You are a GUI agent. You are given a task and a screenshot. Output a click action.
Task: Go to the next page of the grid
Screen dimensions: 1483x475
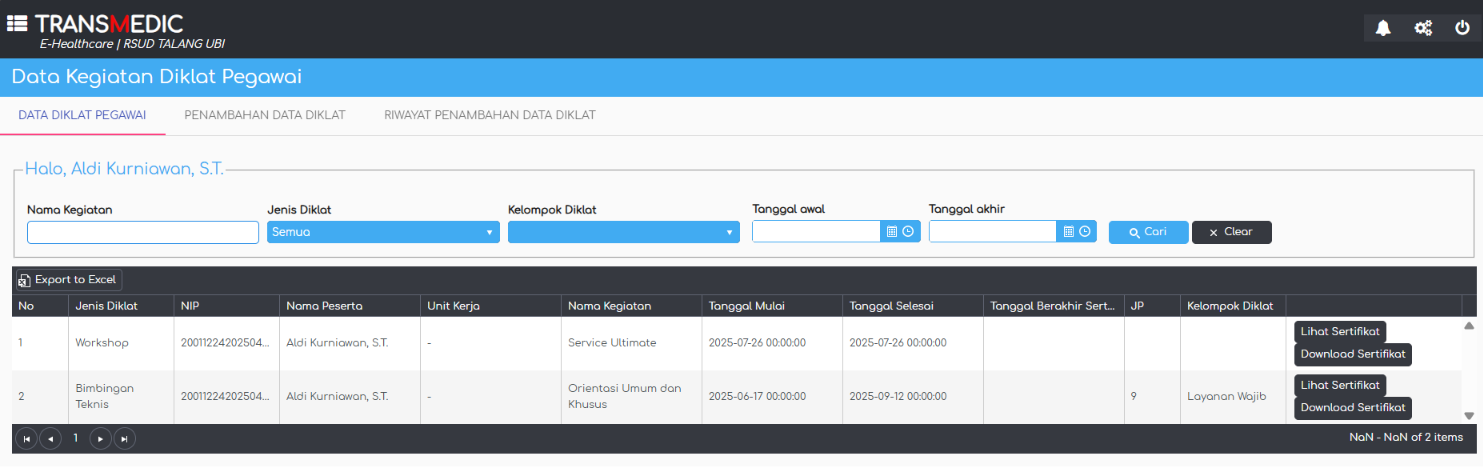pos(100,438)
